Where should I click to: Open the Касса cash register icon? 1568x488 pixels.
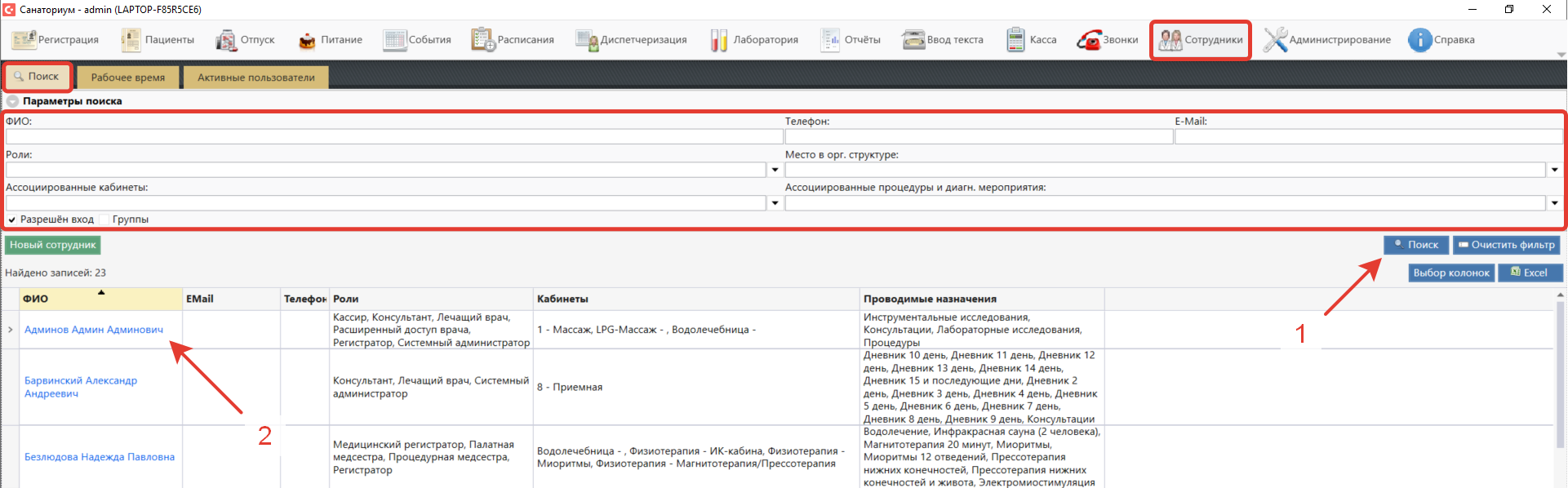point(1015,39)
